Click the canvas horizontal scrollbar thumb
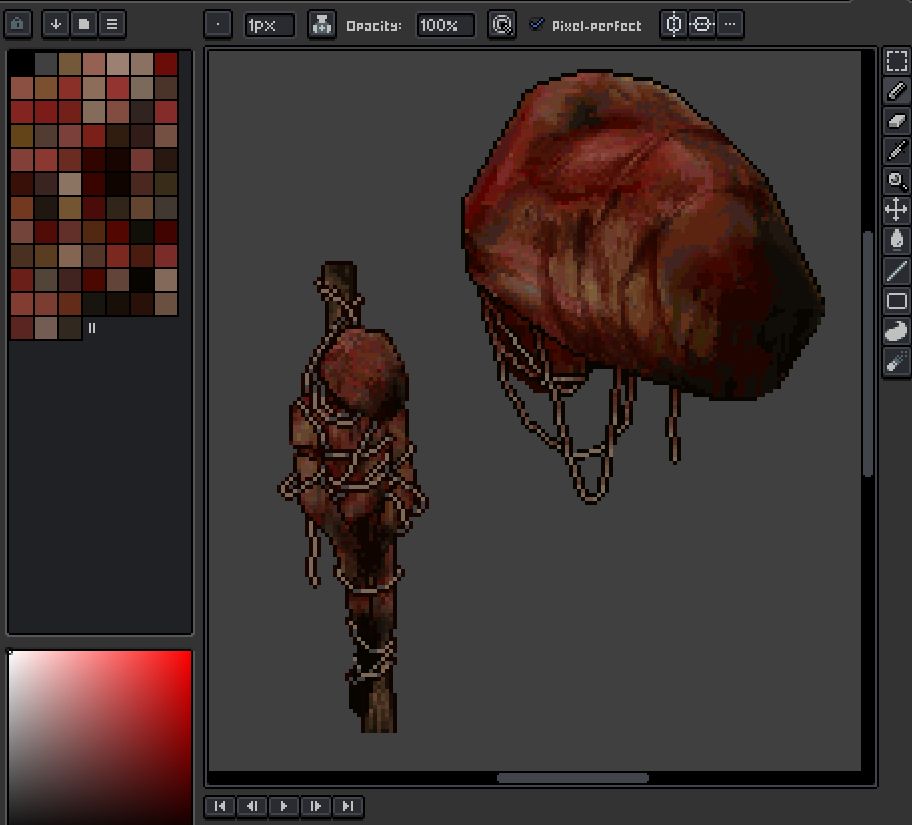This screenshot has width=912, height=825. point(573,778)
